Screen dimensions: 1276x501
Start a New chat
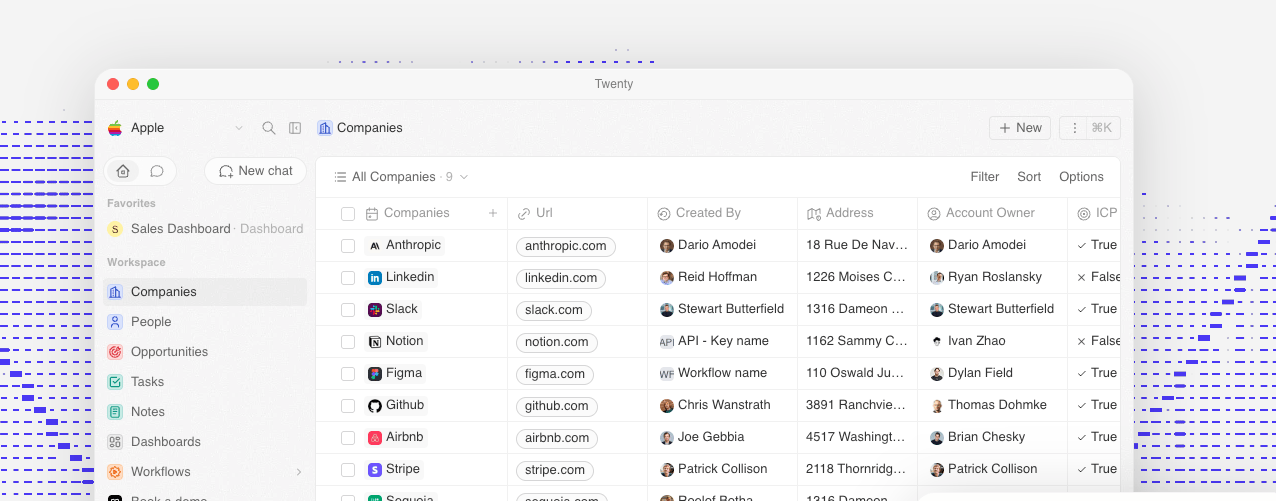pos(255,171)
